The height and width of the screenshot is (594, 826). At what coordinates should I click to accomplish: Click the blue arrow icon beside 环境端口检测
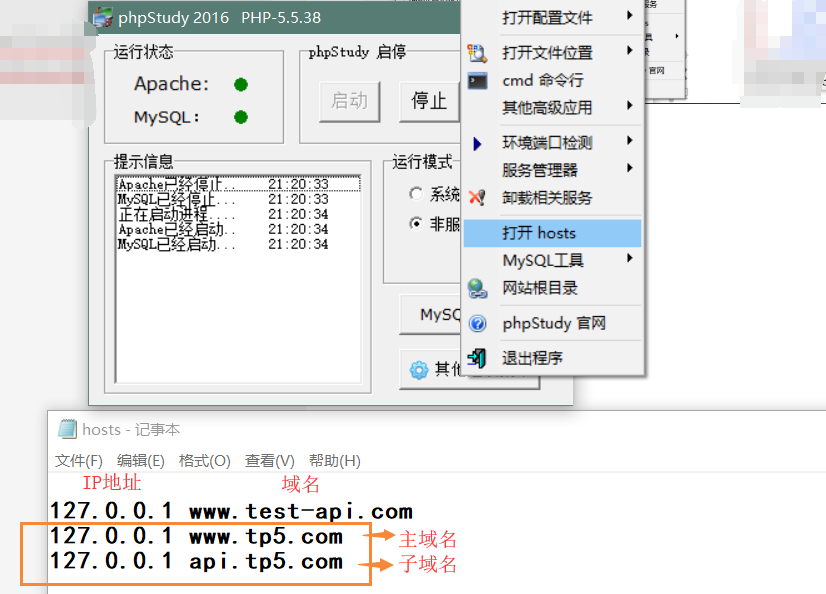click(477, 143)
